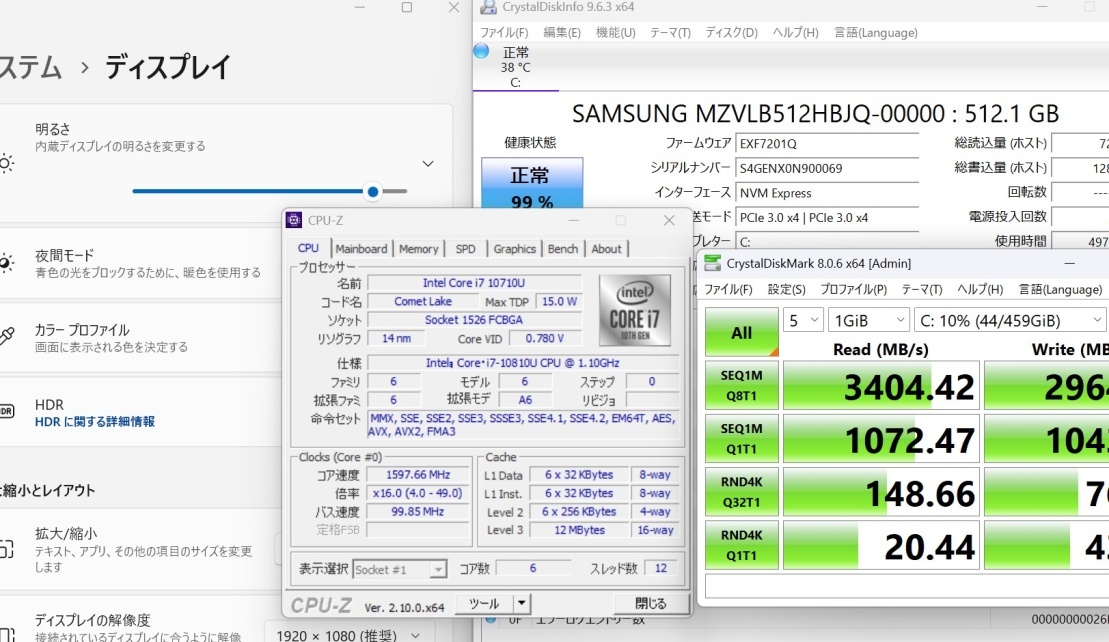This screenshot has width=1109, height=642.
Task: Open the 1GiB test size dropdown
Action: [x=868, y=320]
